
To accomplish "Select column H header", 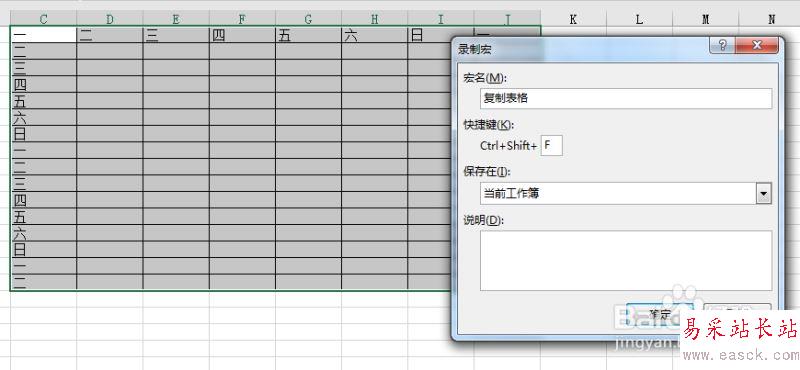I will 374,19.
